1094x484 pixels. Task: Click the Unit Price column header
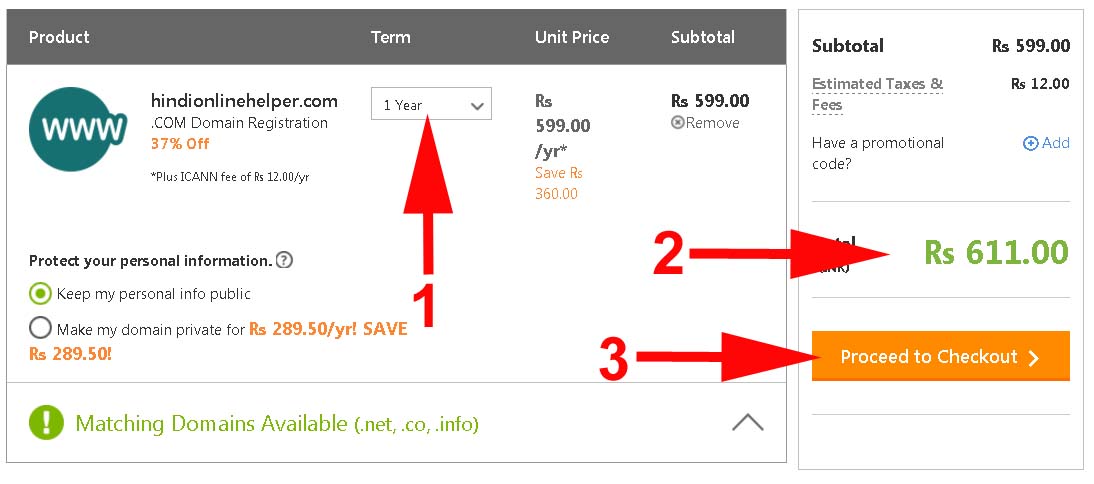point(571,37)
